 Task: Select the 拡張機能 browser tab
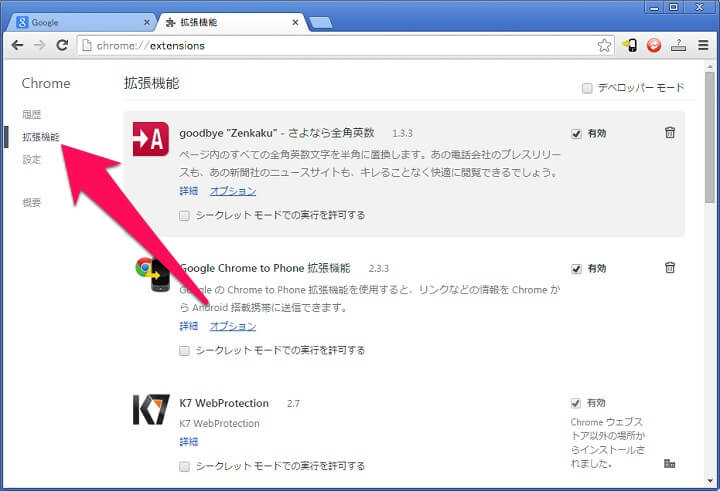(232, 23)
